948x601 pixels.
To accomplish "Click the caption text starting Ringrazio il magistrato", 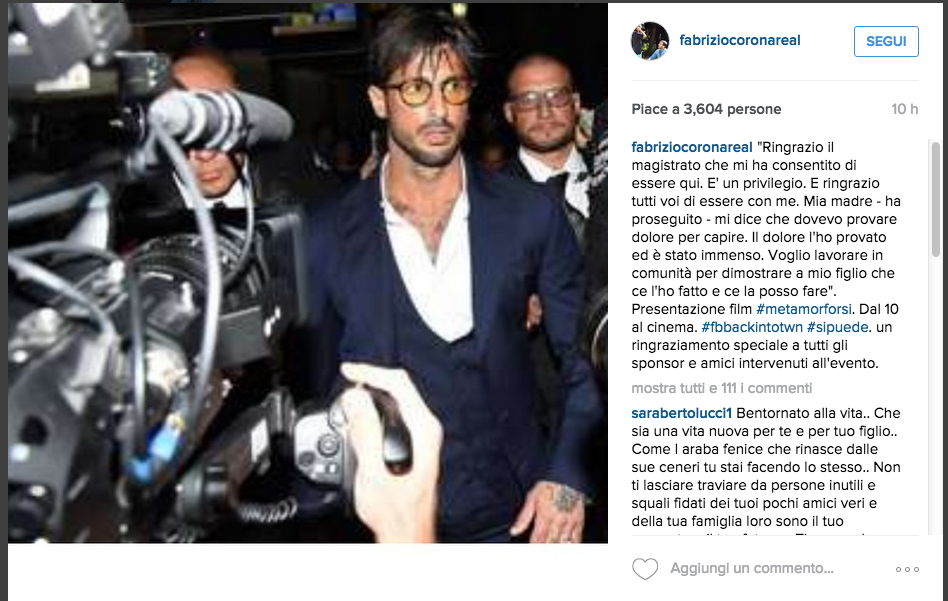I will tap(764, 255).
